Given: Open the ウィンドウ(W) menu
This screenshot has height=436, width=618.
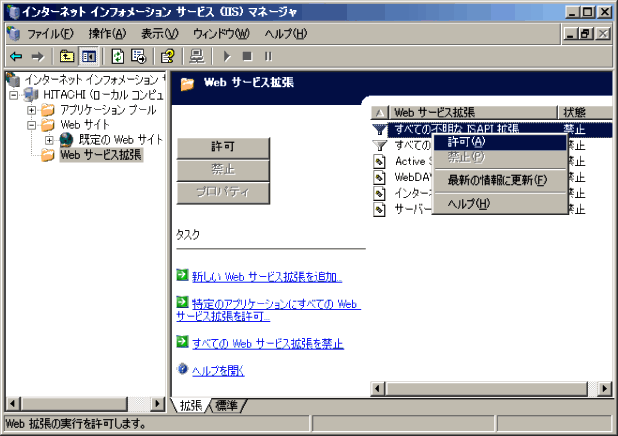Looking at the screenshot, I should (x=221, y=34).
